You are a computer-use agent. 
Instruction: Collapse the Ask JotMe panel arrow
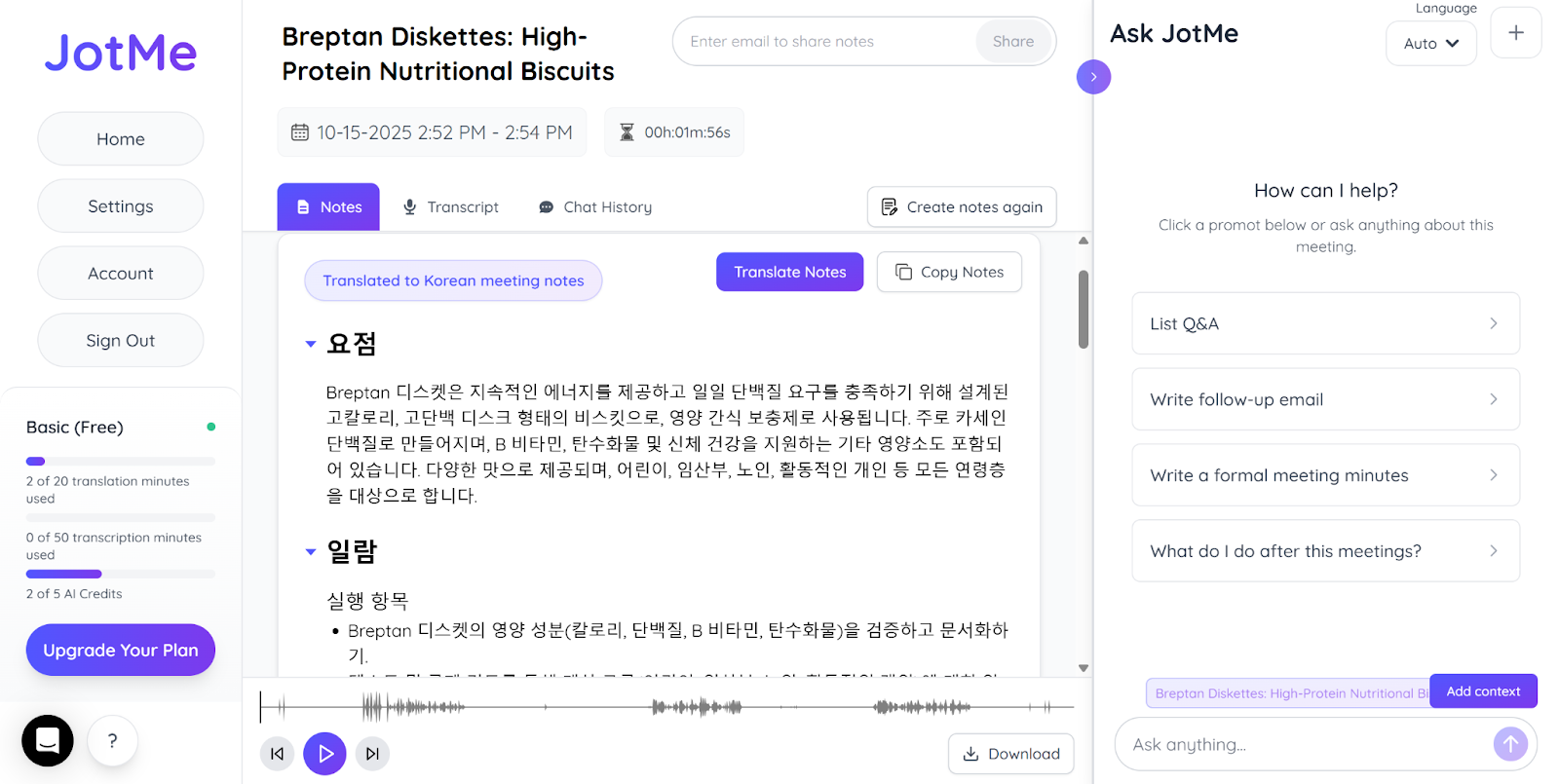pyautogui.click(x=1093, y=77)
